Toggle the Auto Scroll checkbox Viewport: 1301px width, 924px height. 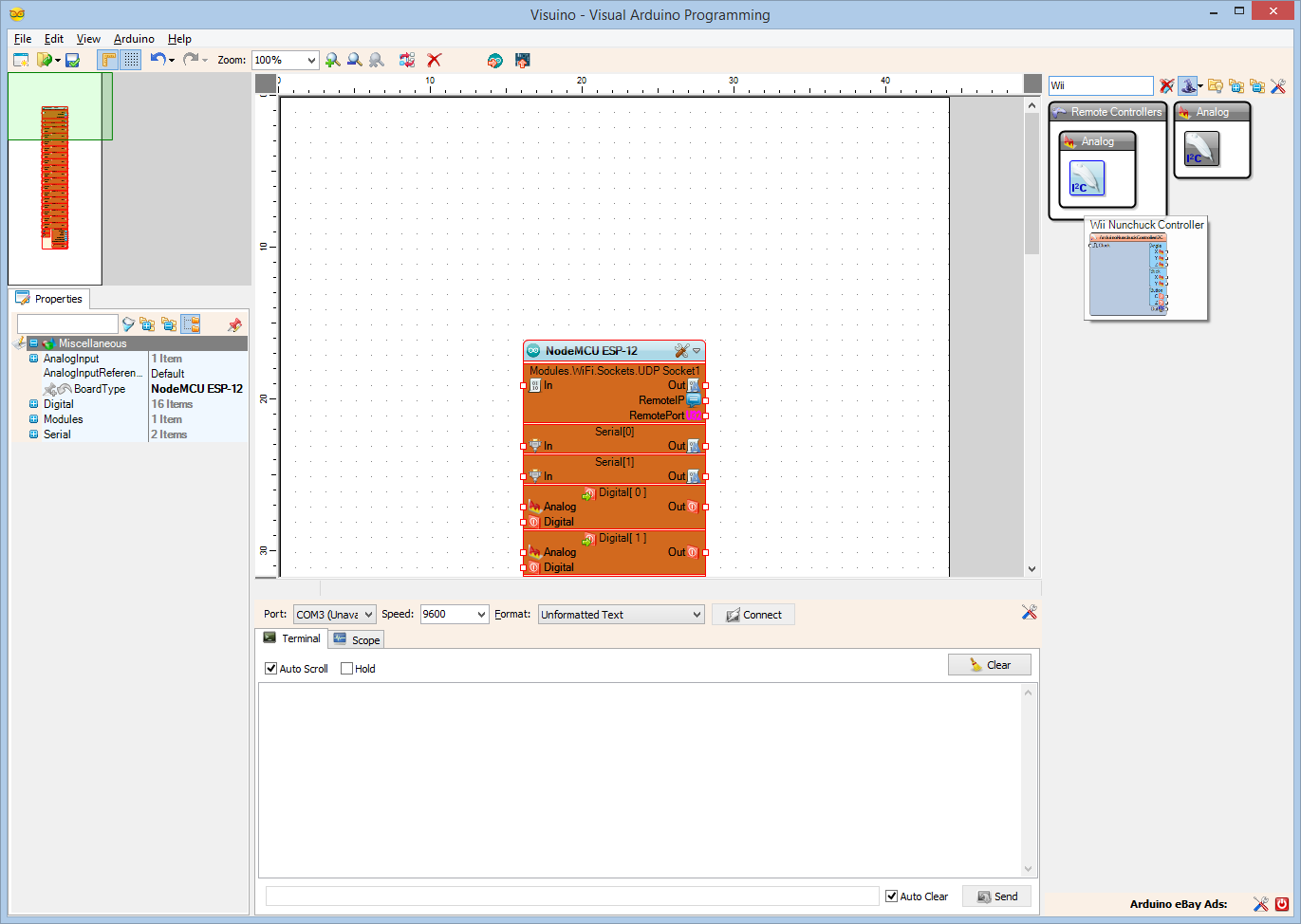pyautogui.click(x=270, y=669)
